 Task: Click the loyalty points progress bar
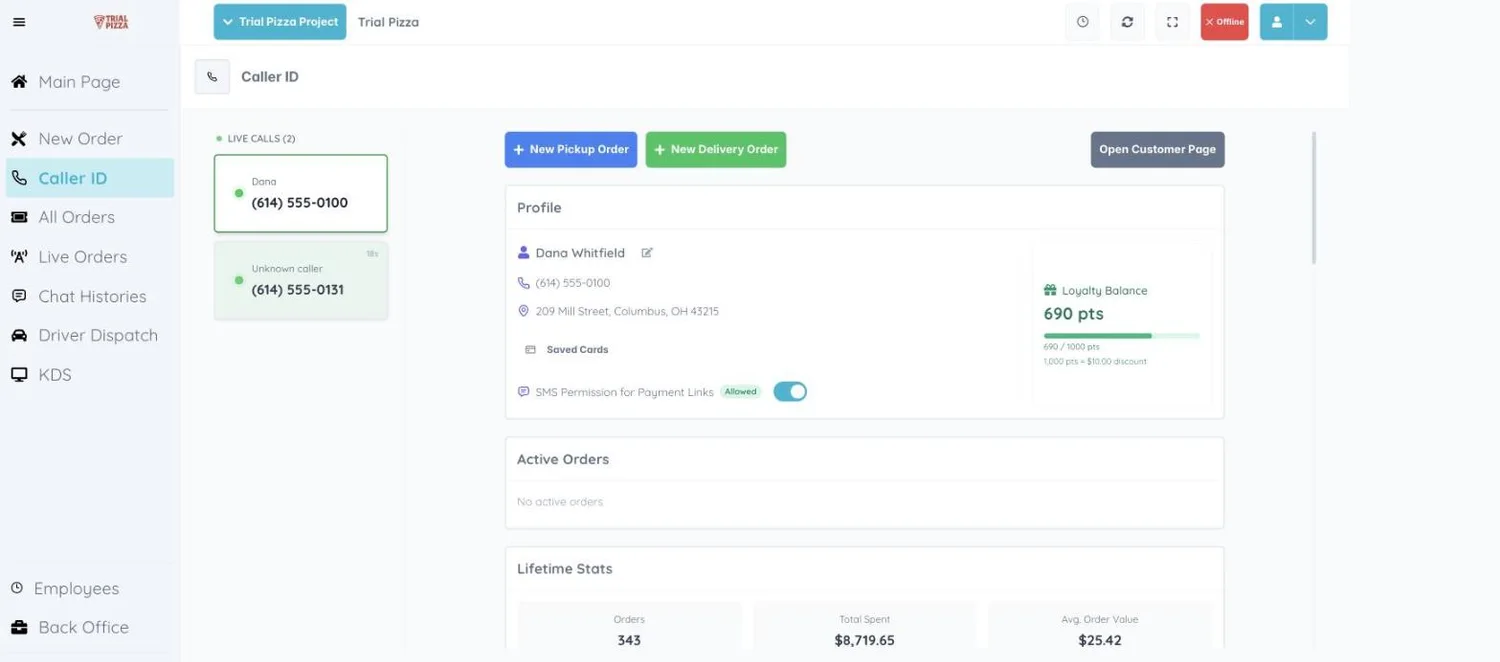click(x=1121, y=336)
